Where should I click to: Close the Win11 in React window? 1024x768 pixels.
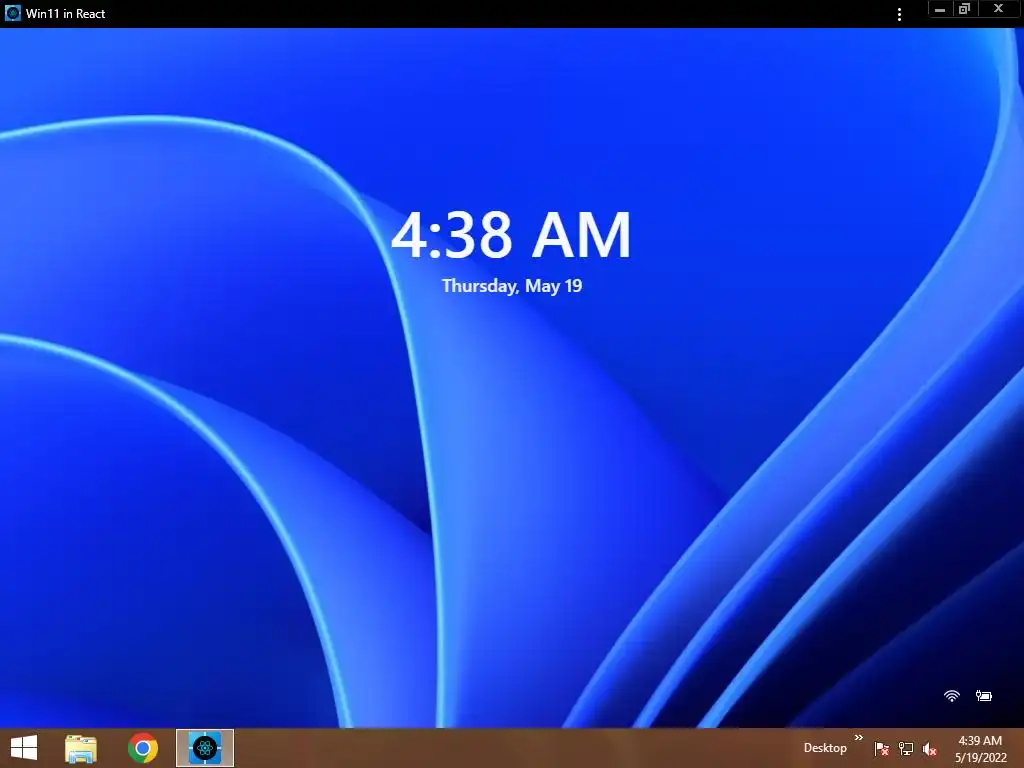click(999, 9)
